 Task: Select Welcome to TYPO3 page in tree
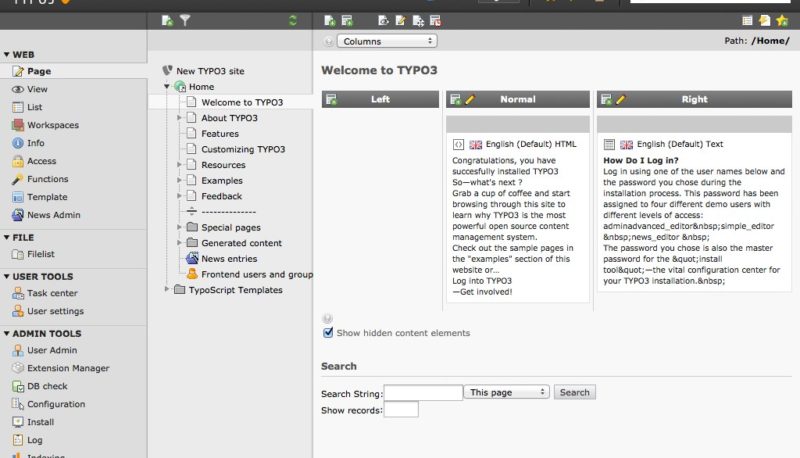[x=242, y=102]
